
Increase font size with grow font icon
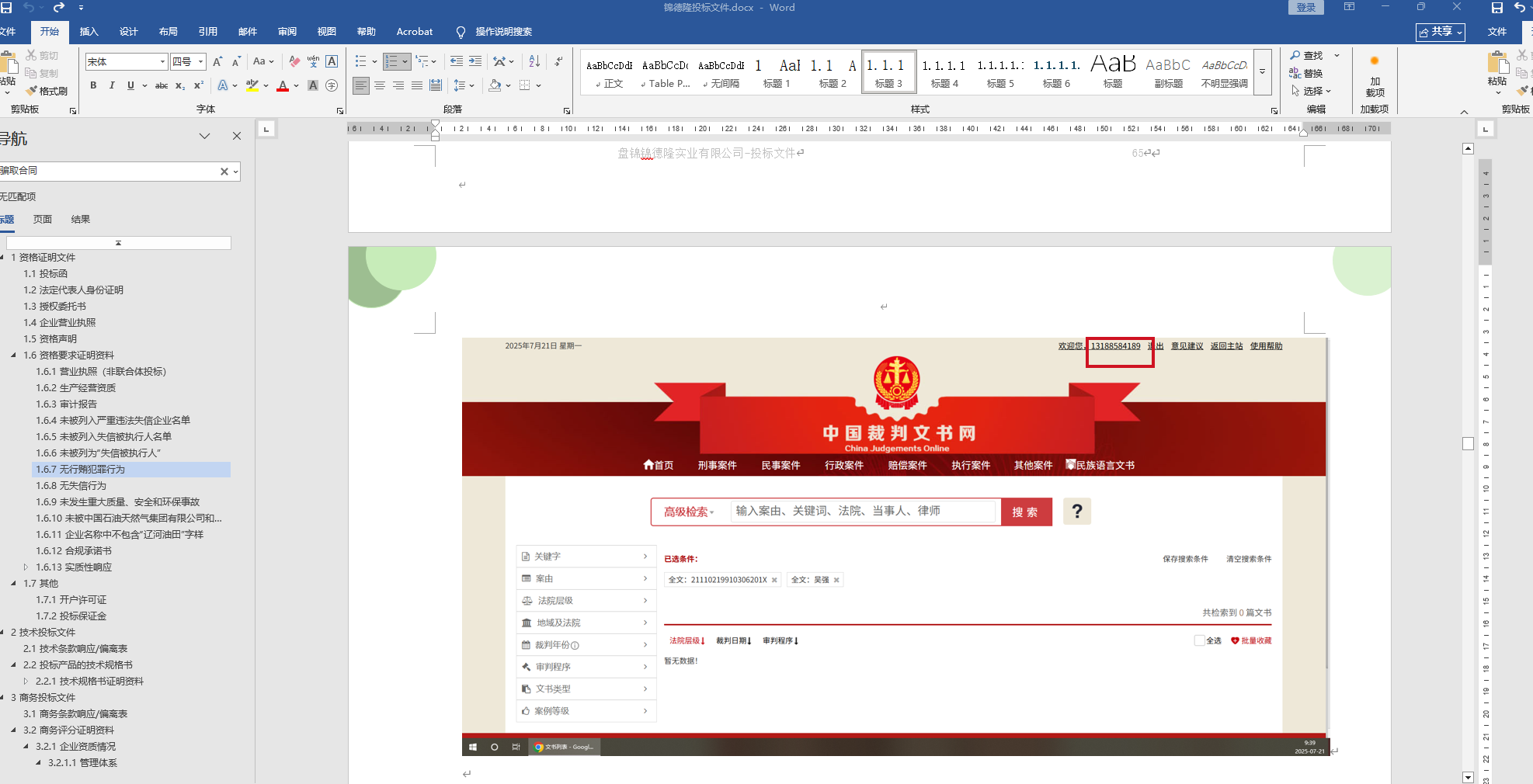(217, 61)
